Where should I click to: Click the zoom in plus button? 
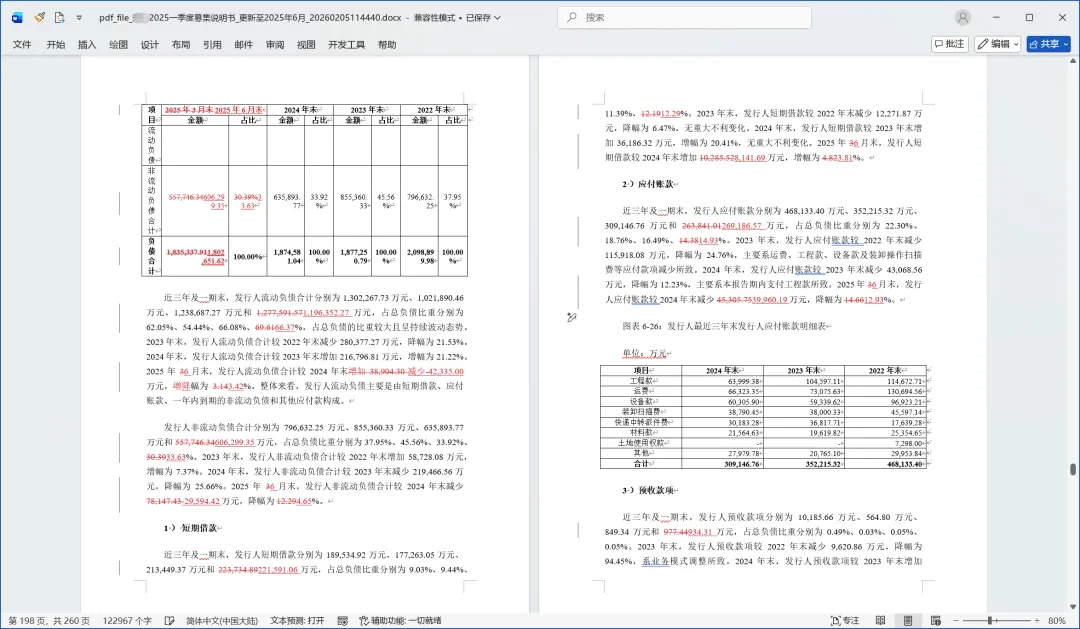pos(1037,621)
